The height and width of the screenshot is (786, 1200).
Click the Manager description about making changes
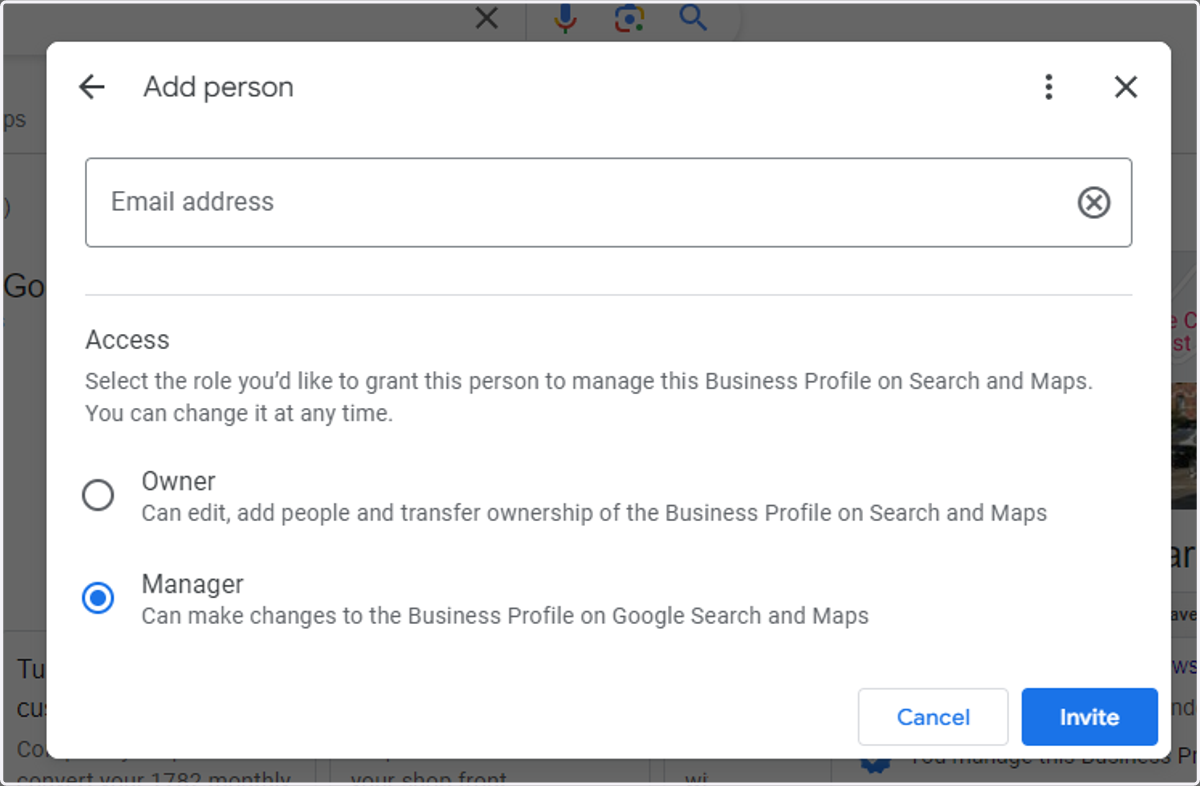click(505, 616)
